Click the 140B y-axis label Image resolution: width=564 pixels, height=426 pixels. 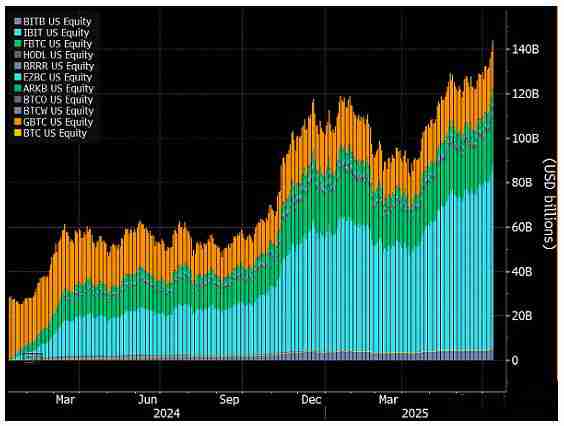pos(525,49)
